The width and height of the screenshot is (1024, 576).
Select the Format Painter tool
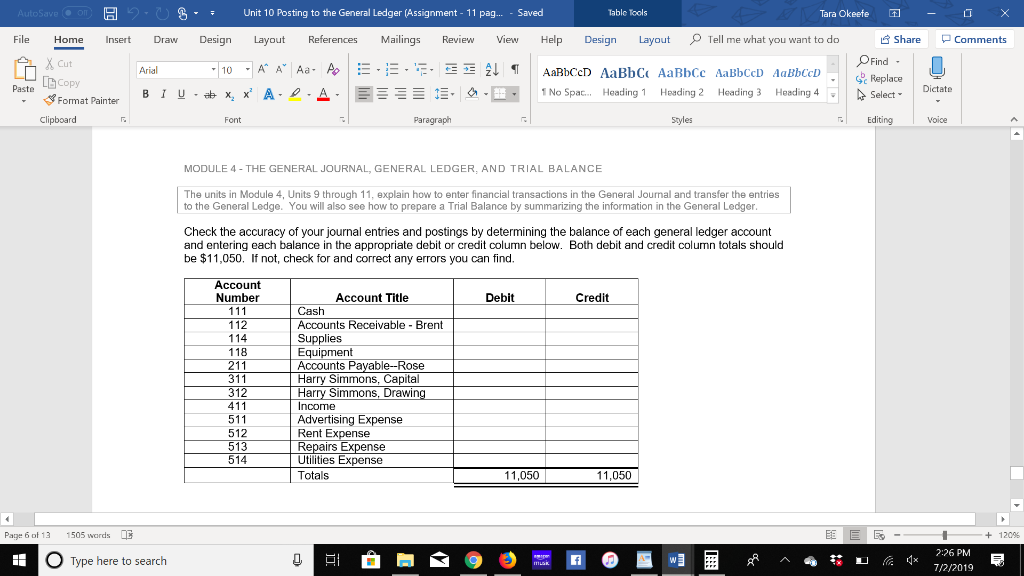[x=80, y=100]
